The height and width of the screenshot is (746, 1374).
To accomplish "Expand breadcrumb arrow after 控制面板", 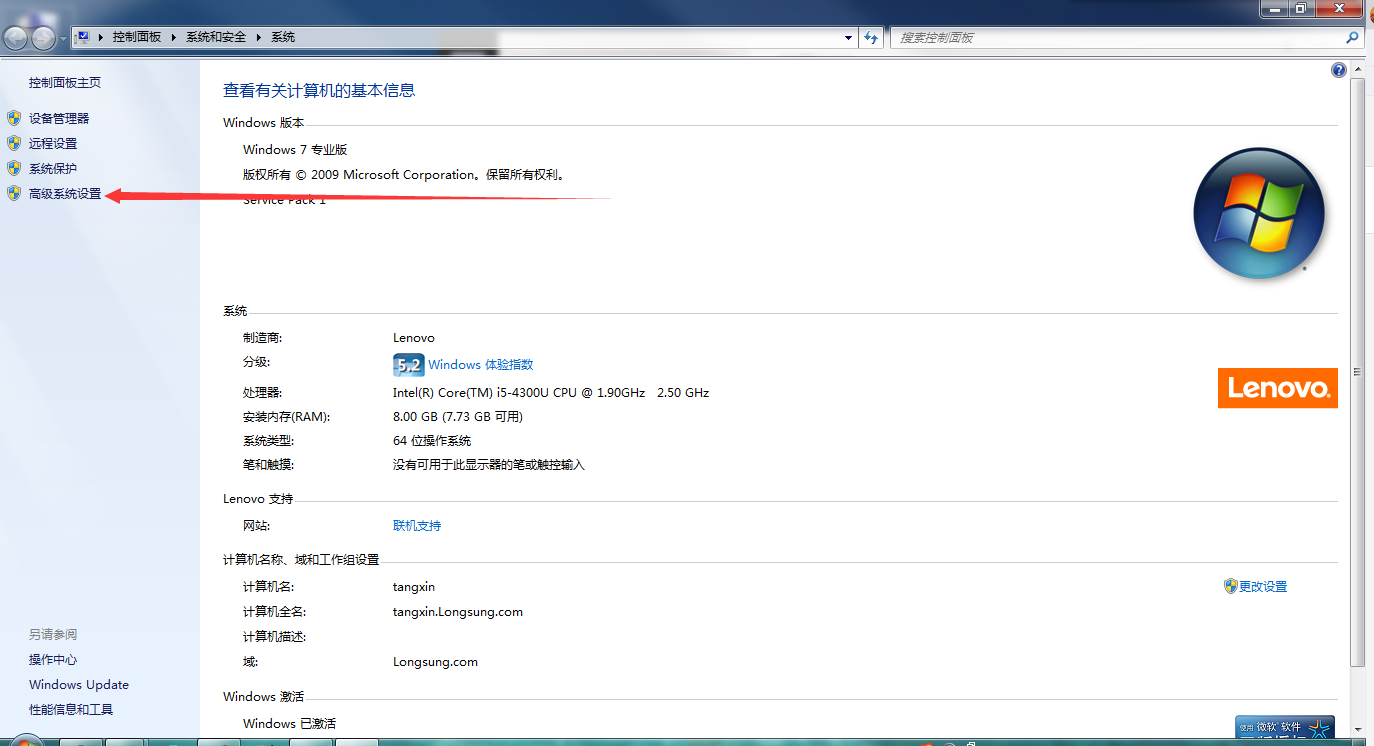I will point(174,37).
